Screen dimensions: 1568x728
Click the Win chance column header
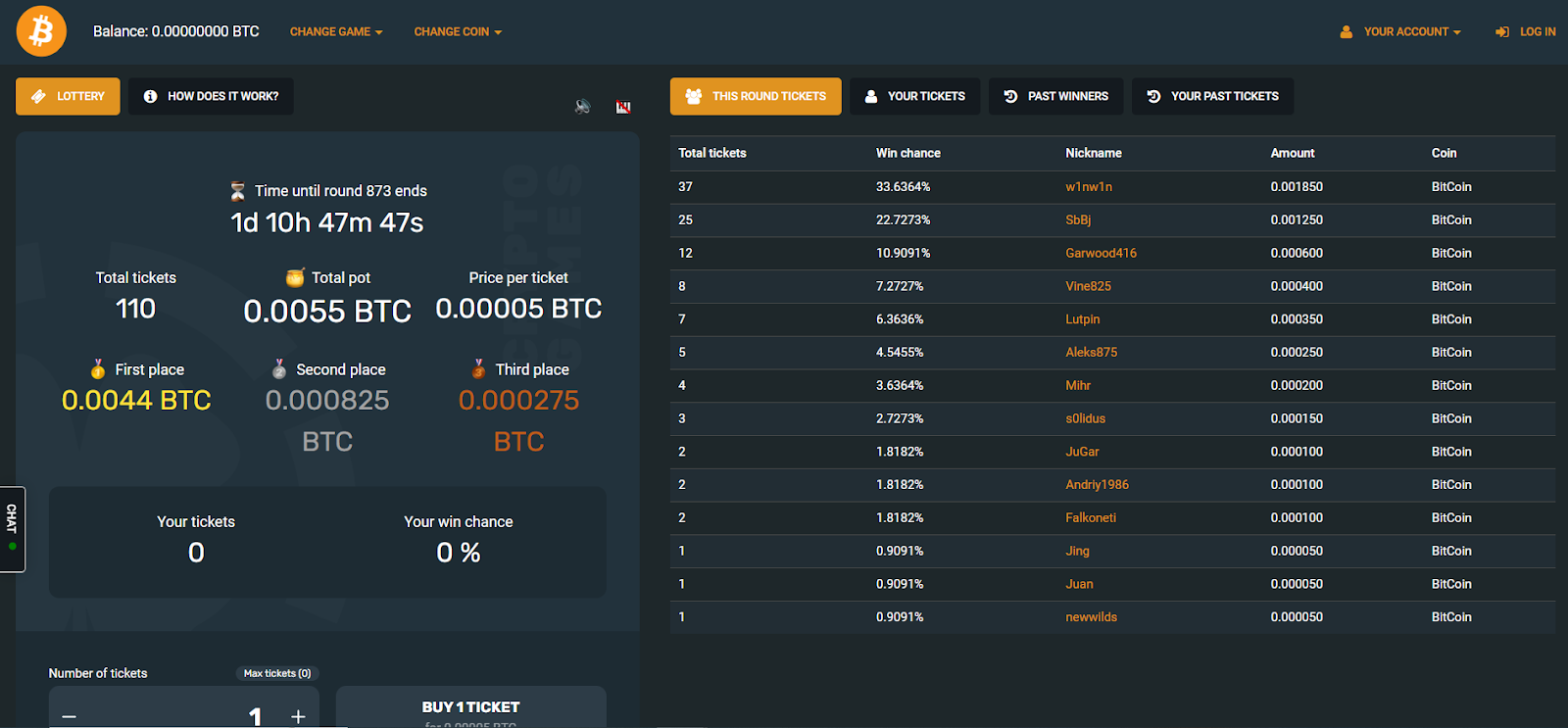click(x=907, y=153)
